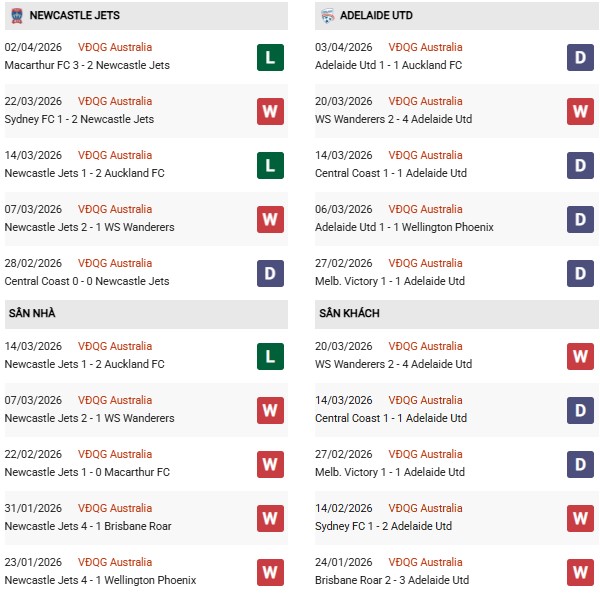The height and width of the screenshot is (596, 600).
Task: Open the NEWCASTLE JETS header title
Action: click(76, 16)
